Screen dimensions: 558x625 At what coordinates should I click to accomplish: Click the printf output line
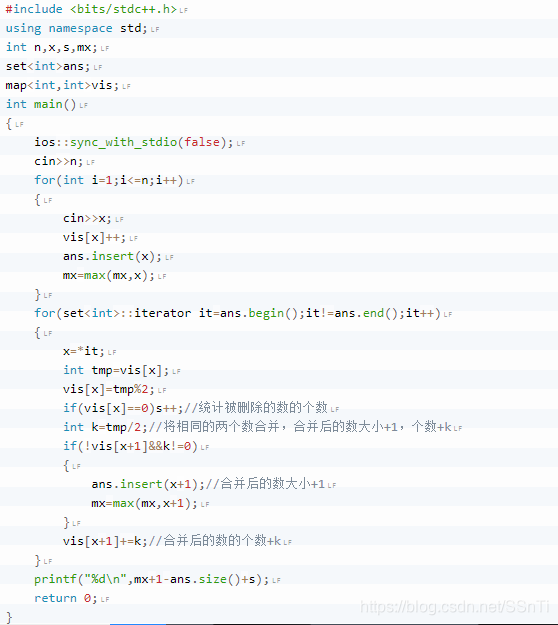tap(151, 579)
